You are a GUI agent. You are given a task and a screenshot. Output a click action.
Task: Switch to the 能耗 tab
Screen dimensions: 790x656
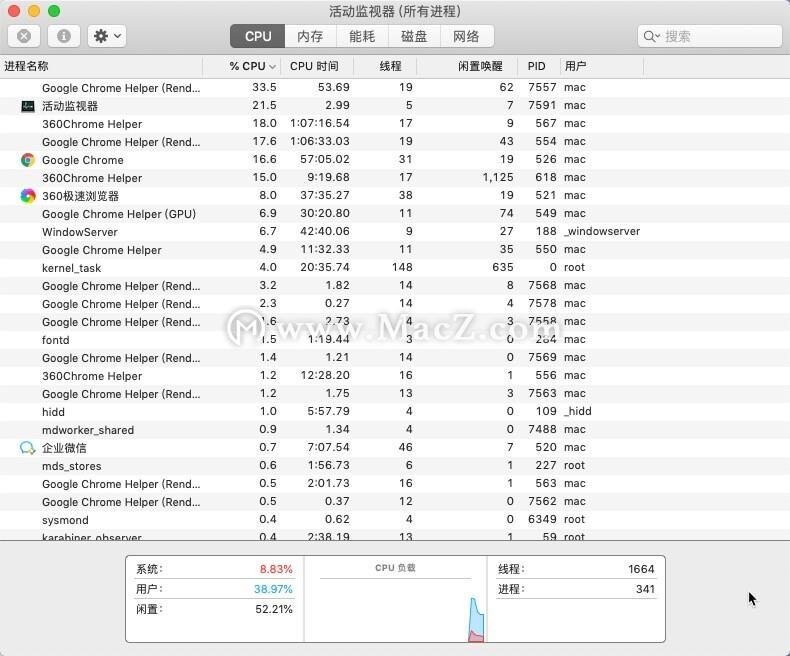[x=362, y=36]
